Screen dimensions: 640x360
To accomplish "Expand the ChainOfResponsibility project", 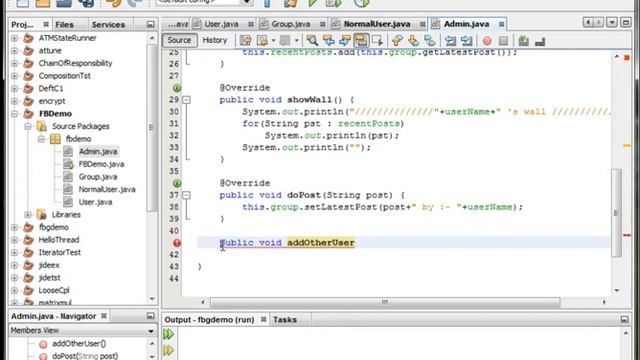I will [x=14, y=63].
